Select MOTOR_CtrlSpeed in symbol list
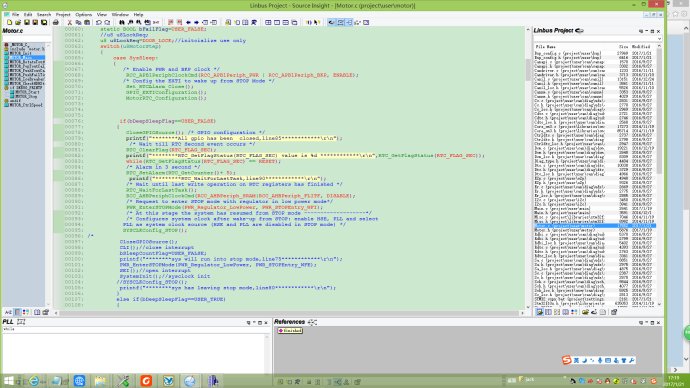690x388 pixels. pos(26,105)
